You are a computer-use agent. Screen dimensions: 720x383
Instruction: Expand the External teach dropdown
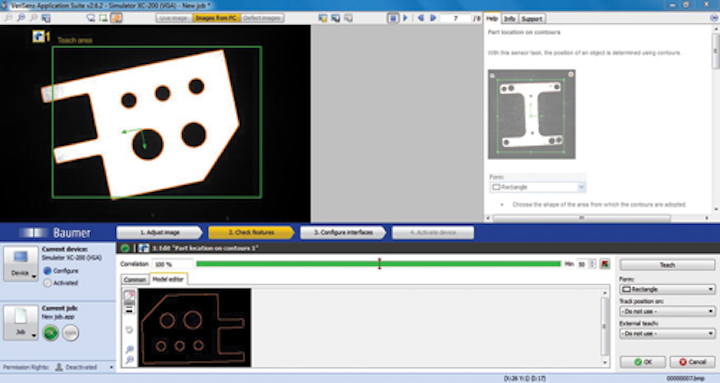[667, 333]
